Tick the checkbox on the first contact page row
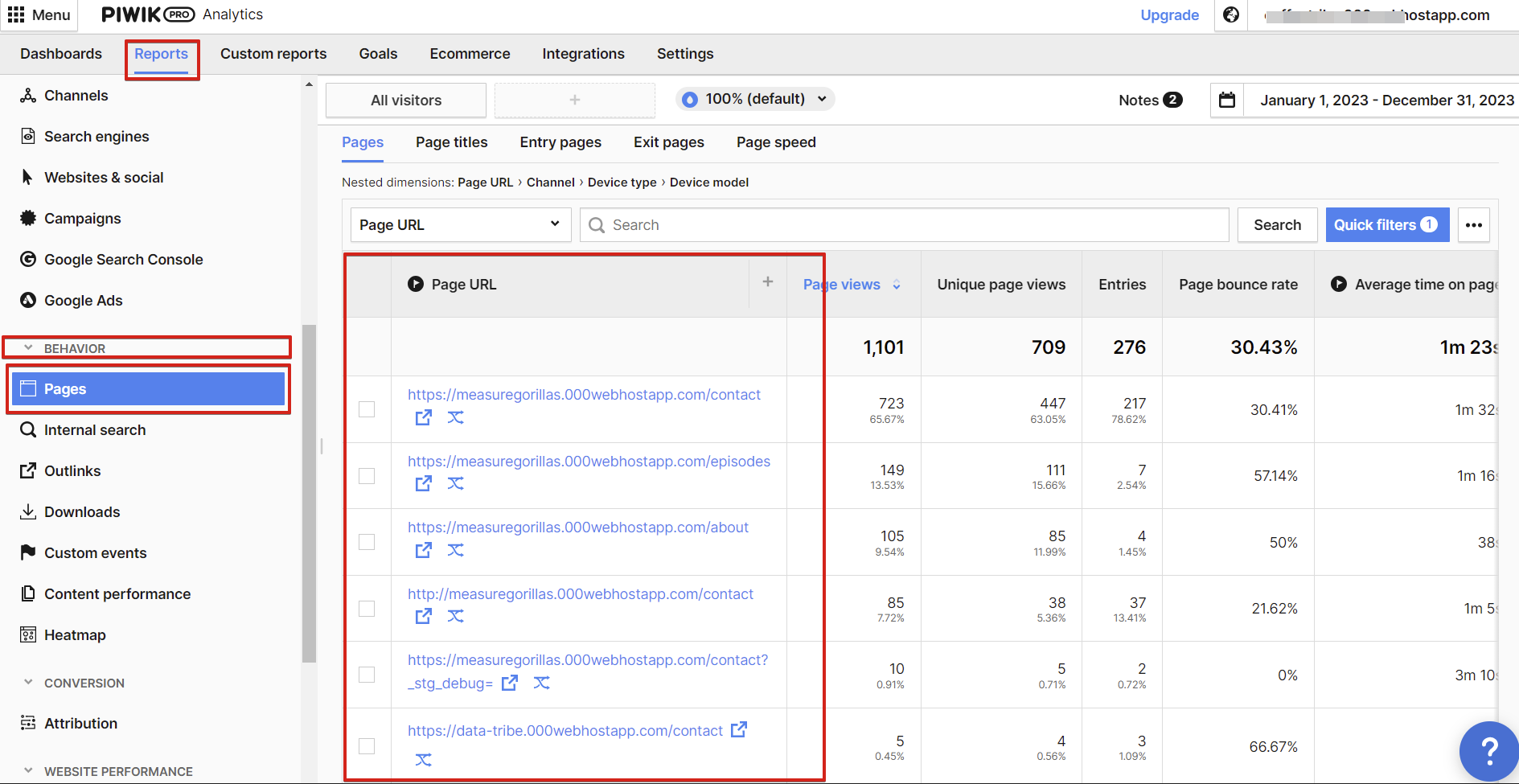1519x784 pixels. coord(367,408)
